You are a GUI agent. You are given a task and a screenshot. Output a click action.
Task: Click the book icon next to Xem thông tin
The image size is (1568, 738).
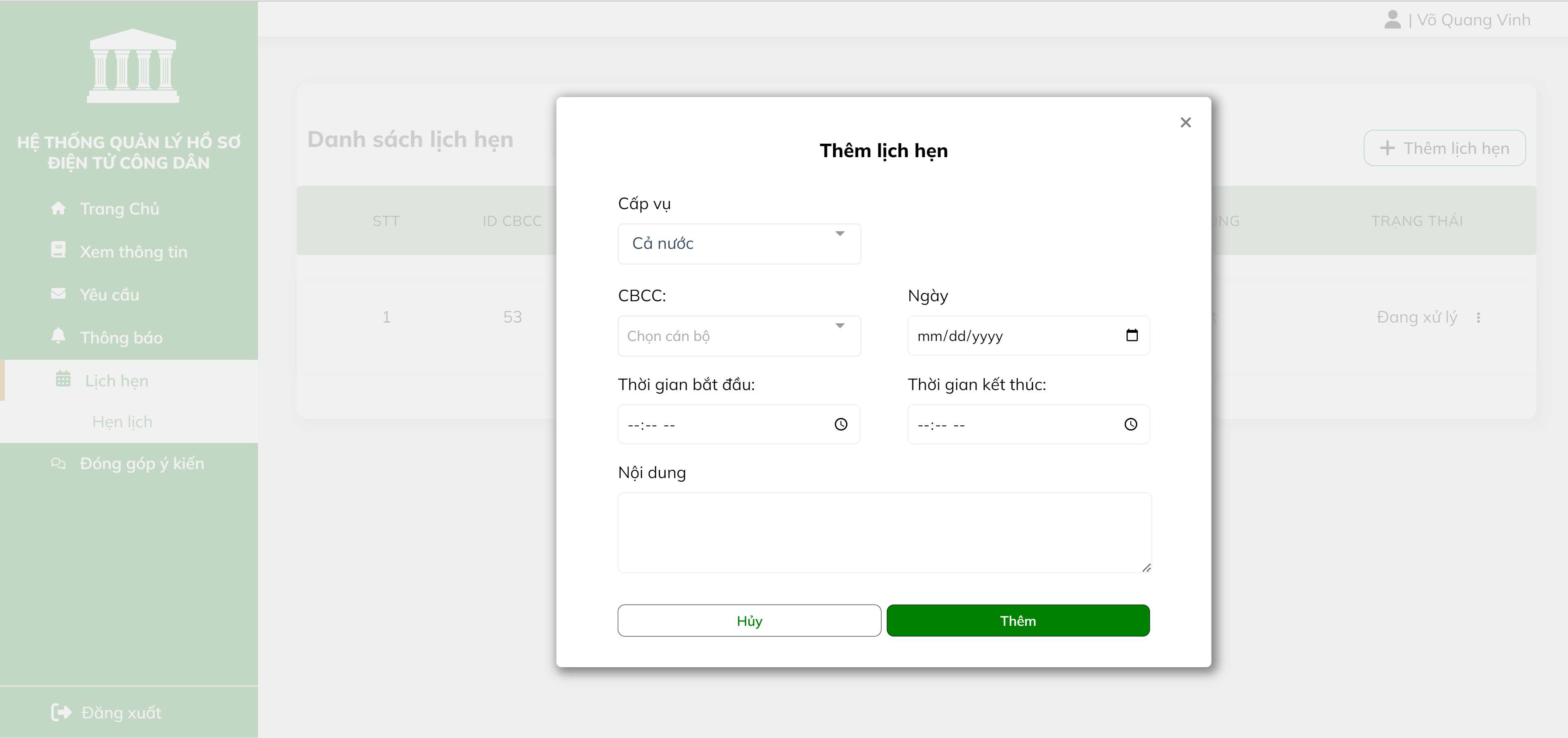point(59,251)
